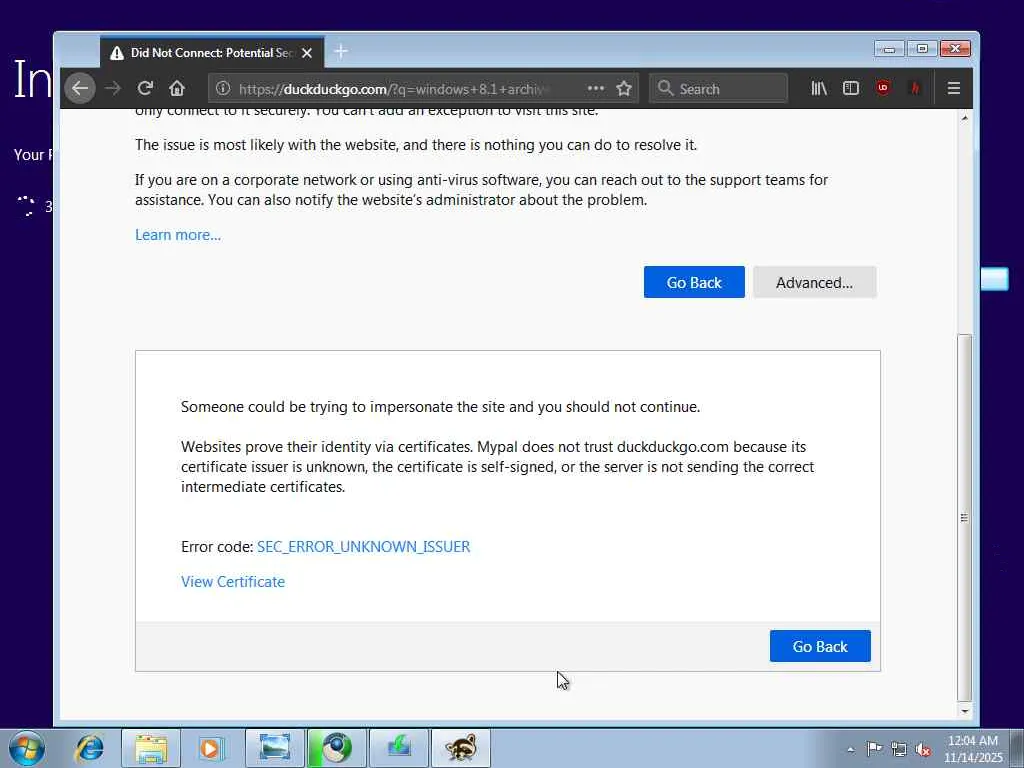Open the Library toolbar icon
1024x768 pixels.
[819, 88]
